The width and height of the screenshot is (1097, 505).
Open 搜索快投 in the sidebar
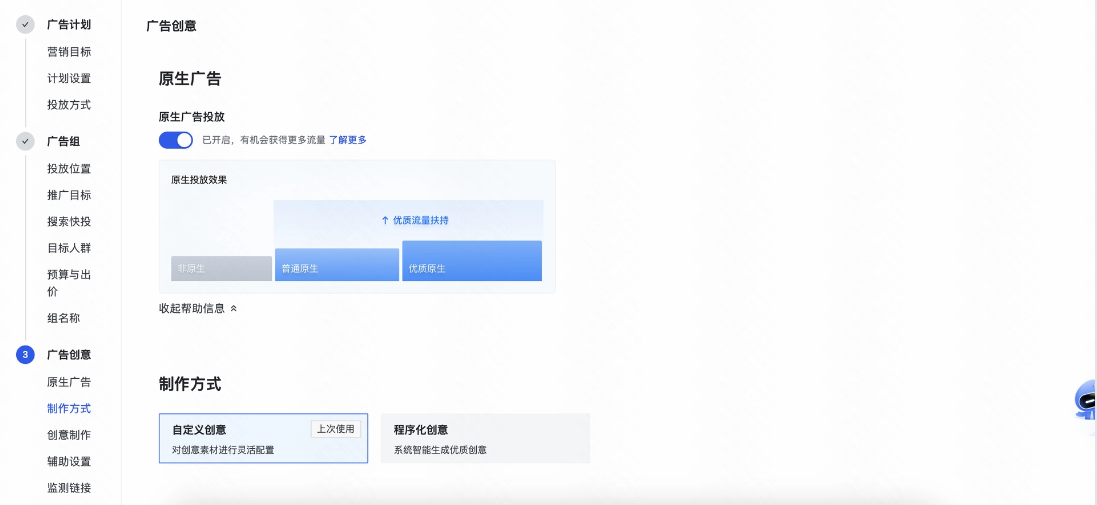(x=69, y=222)
